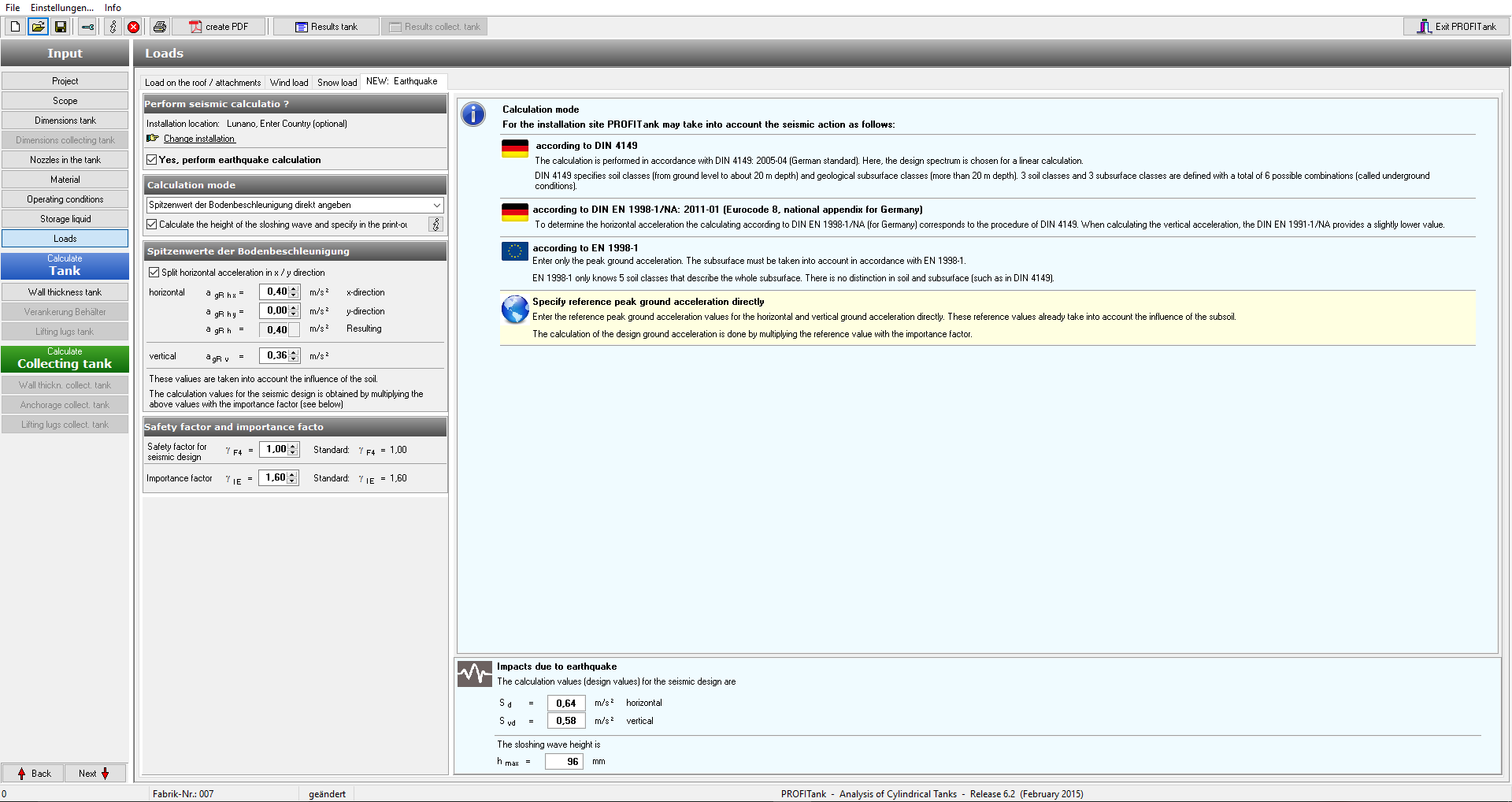1512x802 pixels.
Task: Adjust the x-direction horizontal acceleration spinner
Action: (x=294, y=292)
